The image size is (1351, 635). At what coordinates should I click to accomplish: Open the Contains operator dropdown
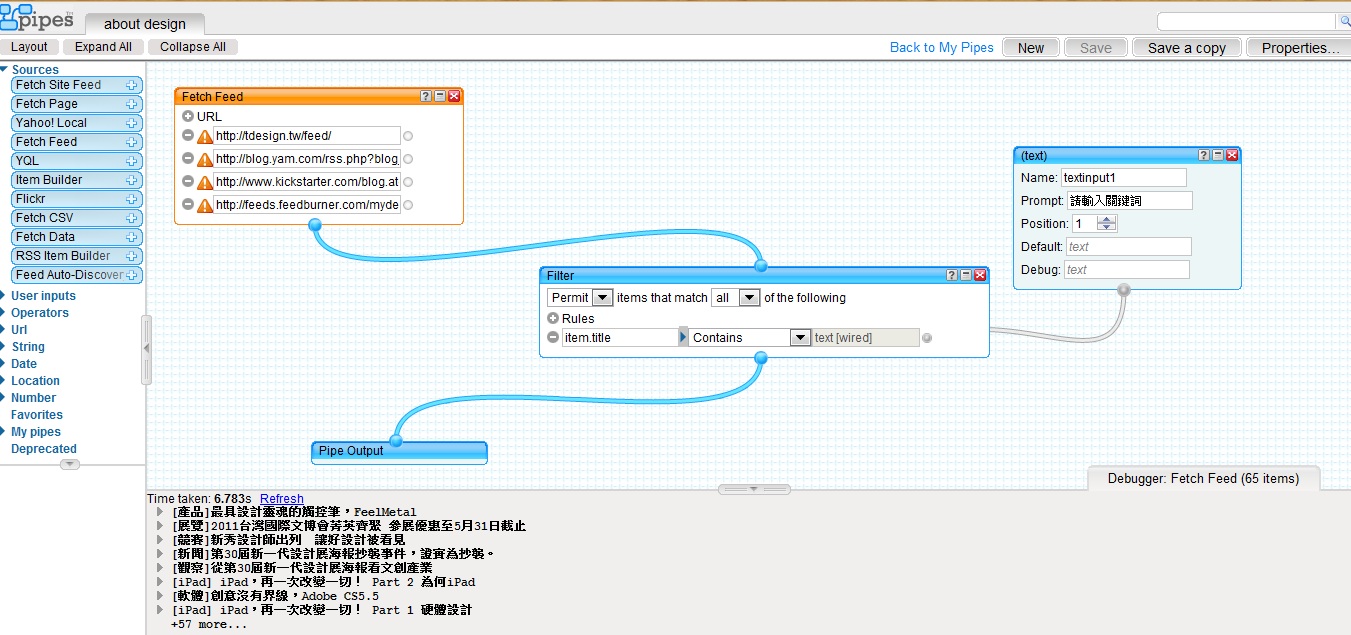pyautogui.click(x=800, y=338)
